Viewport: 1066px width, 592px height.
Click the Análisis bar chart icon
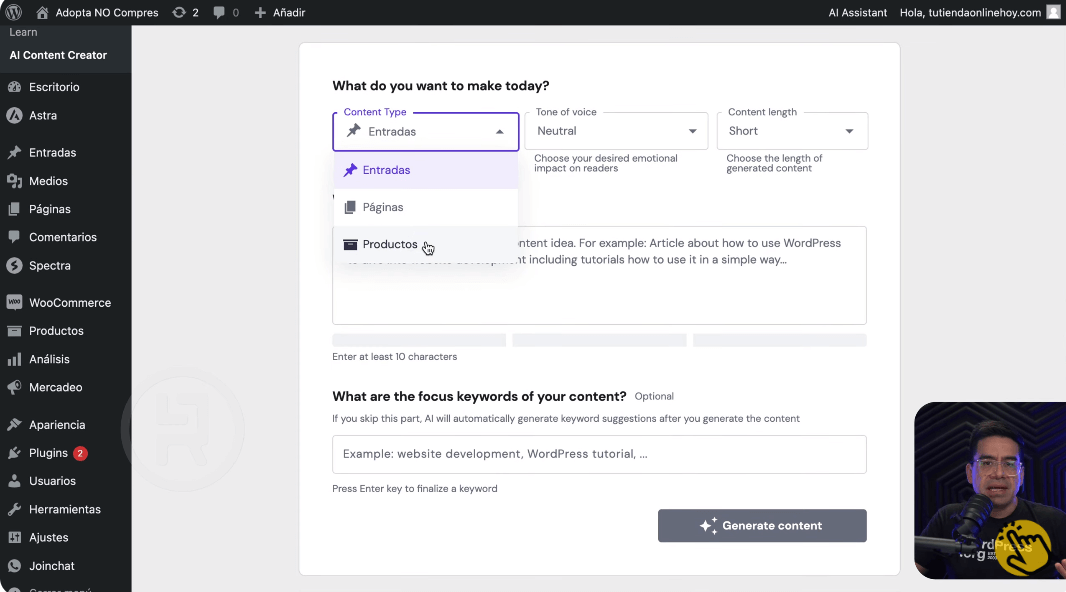tap(14, 359)
